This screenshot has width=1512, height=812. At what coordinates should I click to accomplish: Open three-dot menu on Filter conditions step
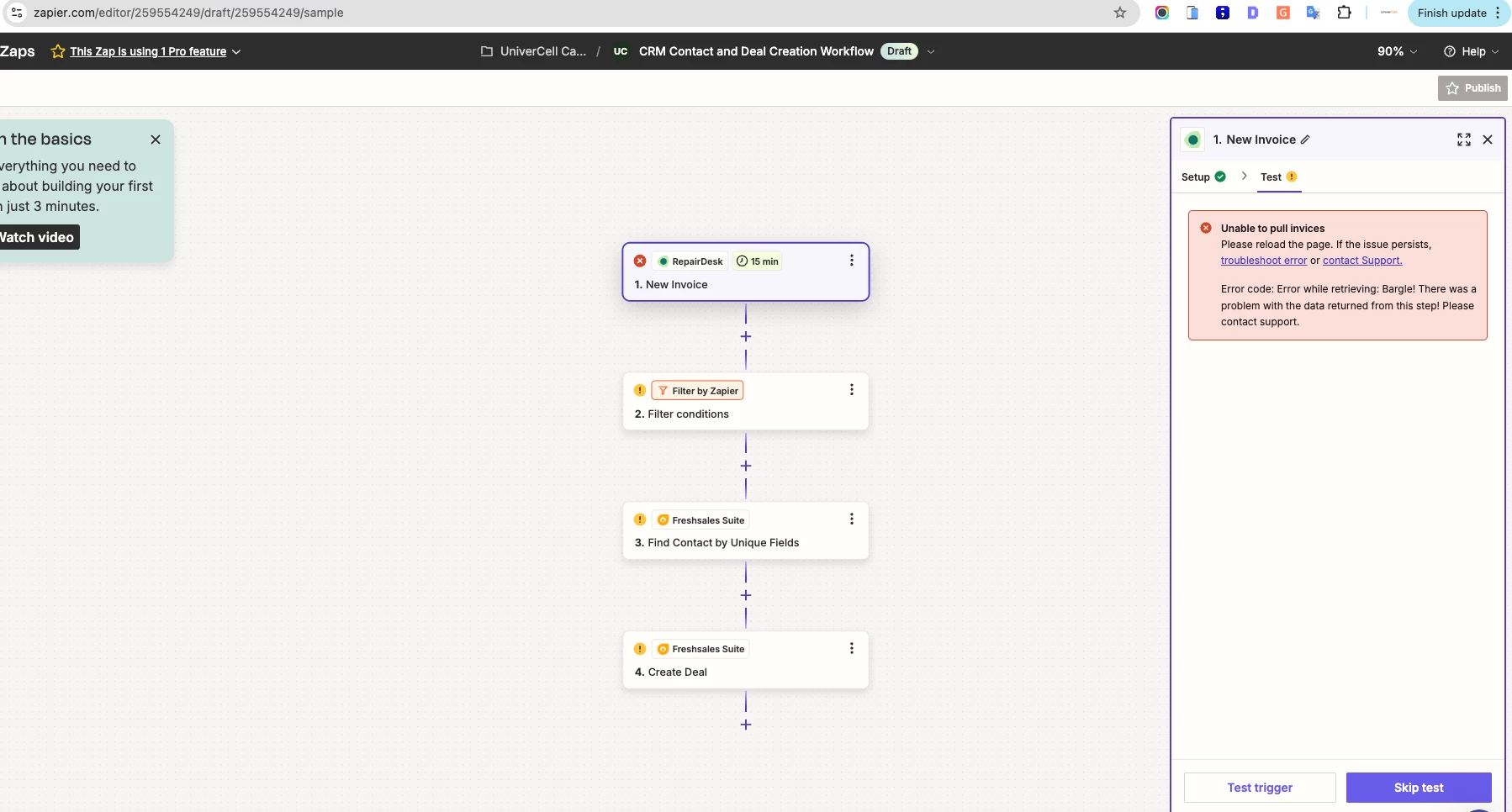851,390
